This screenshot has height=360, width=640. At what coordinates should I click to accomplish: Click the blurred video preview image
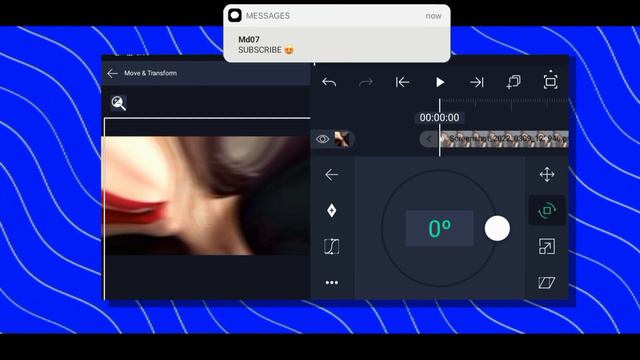click(207, 196)
